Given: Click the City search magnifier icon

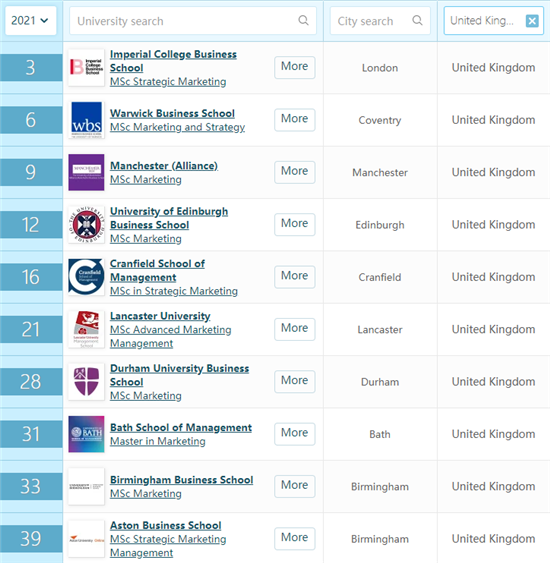Looking at the screenshot, I should (417, 20).
